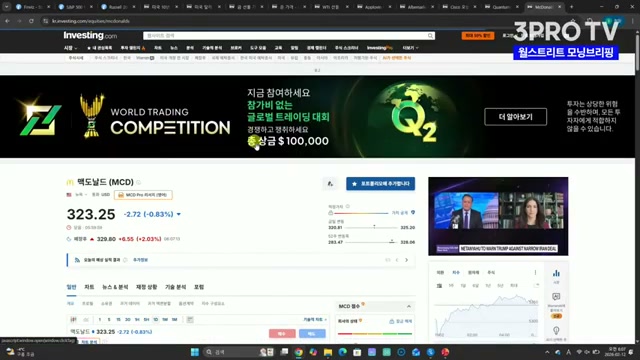Open the 기술적 차트 dropdown
This screenshot has width=640, height=360.
[315, 320]
